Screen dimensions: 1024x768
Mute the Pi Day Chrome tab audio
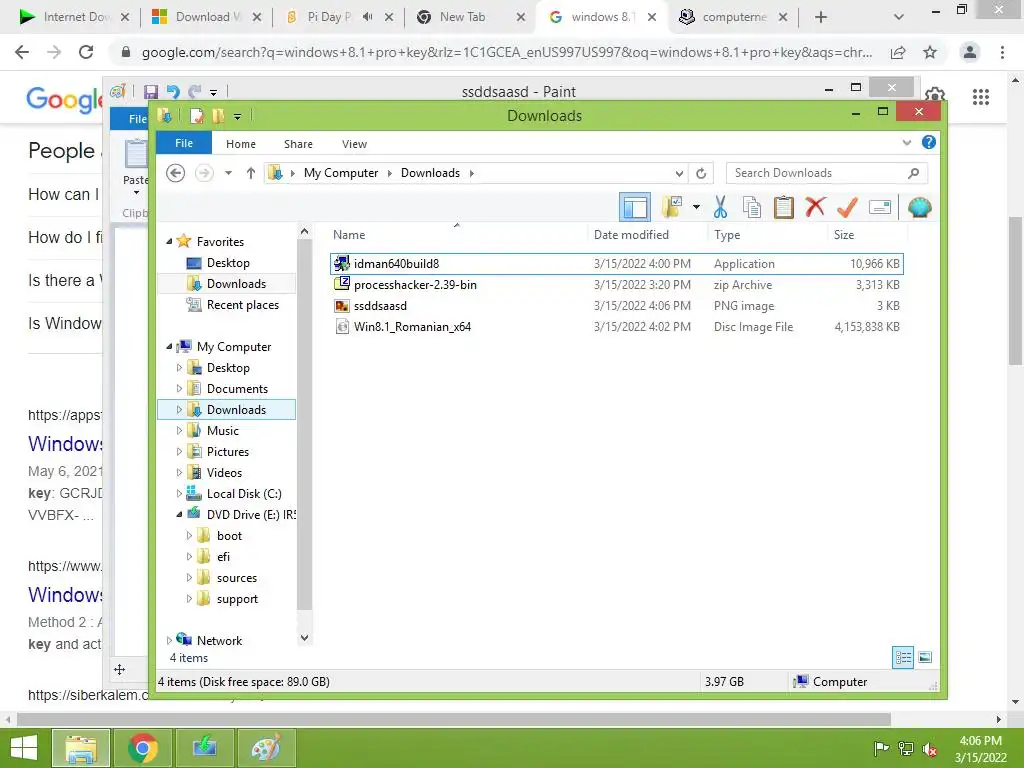368,17
